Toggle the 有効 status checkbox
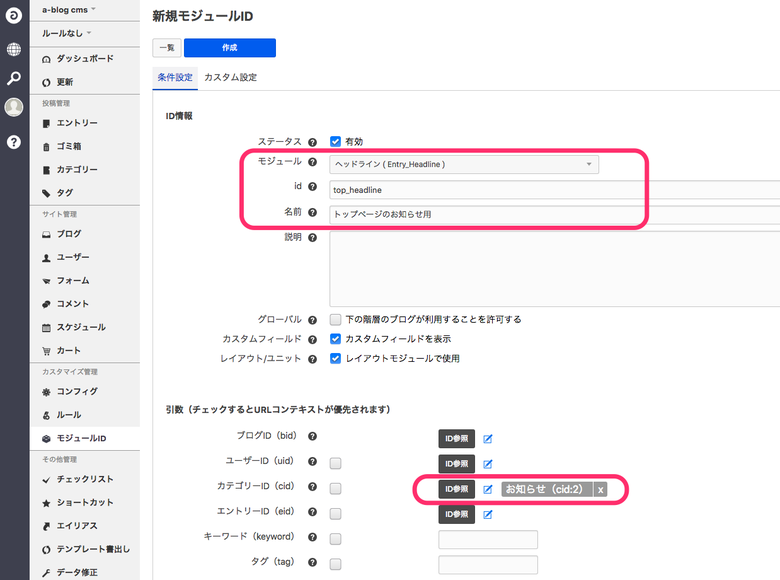This screenshot has height=580, width=780. [x=336, y=142]
